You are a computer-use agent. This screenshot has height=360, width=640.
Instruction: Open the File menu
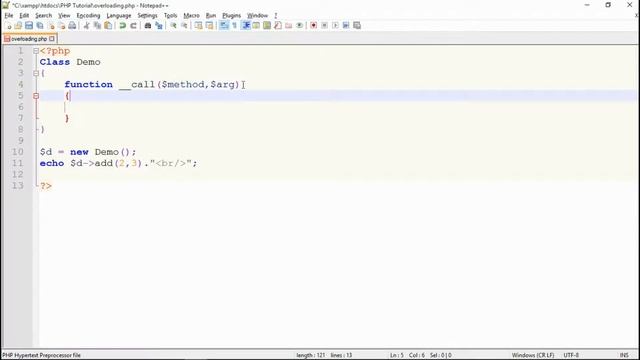[x=9, y=16]
